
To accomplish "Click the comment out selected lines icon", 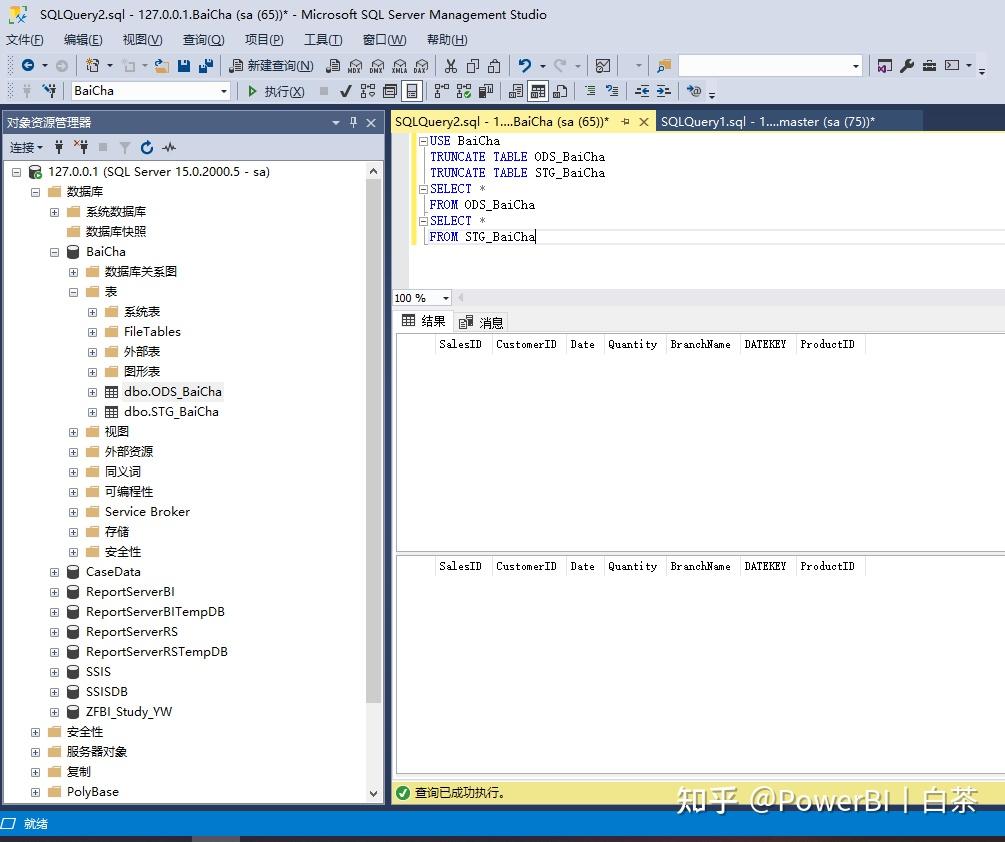I will (590, 91).
